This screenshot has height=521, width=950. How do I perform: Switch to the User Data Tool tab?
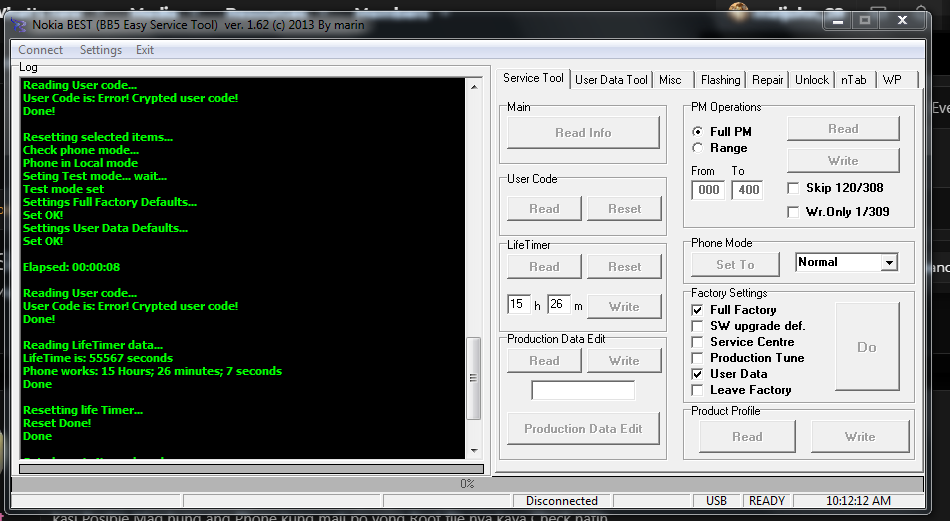coord(611,79)
